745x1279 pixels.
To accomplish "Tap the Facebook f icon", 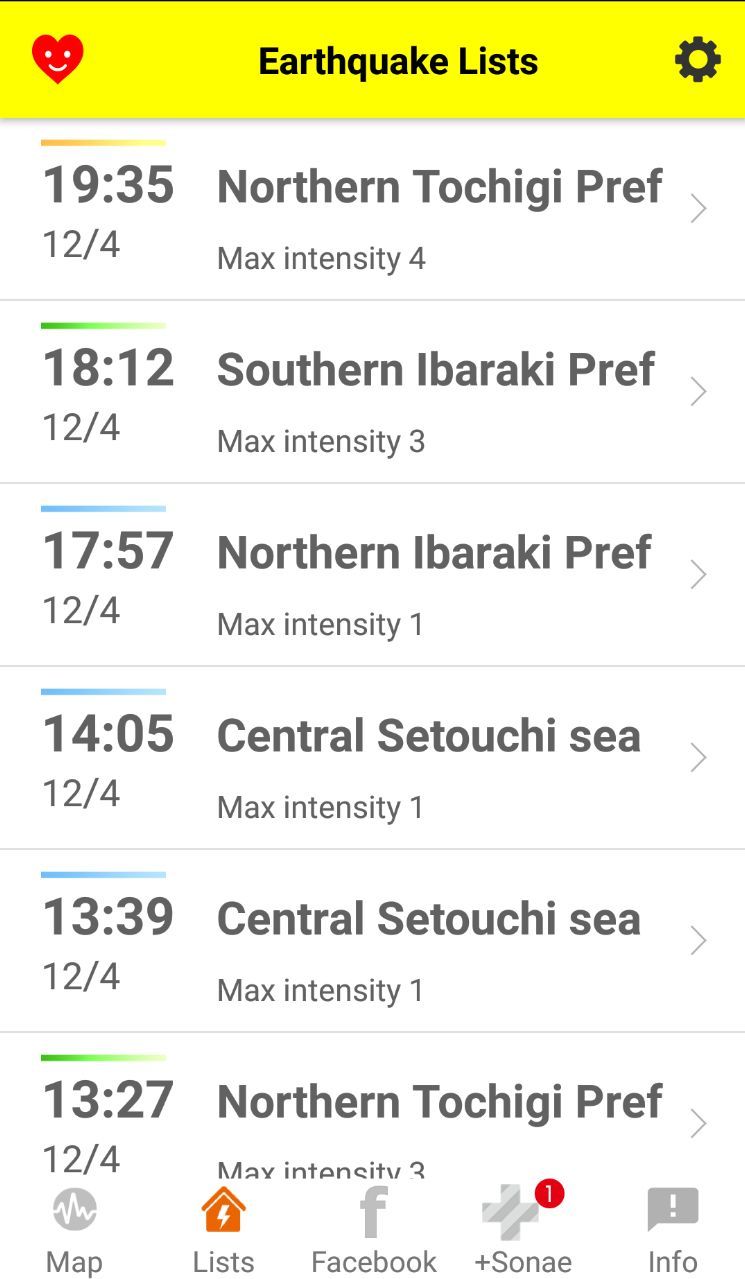I will point(373,1212).
